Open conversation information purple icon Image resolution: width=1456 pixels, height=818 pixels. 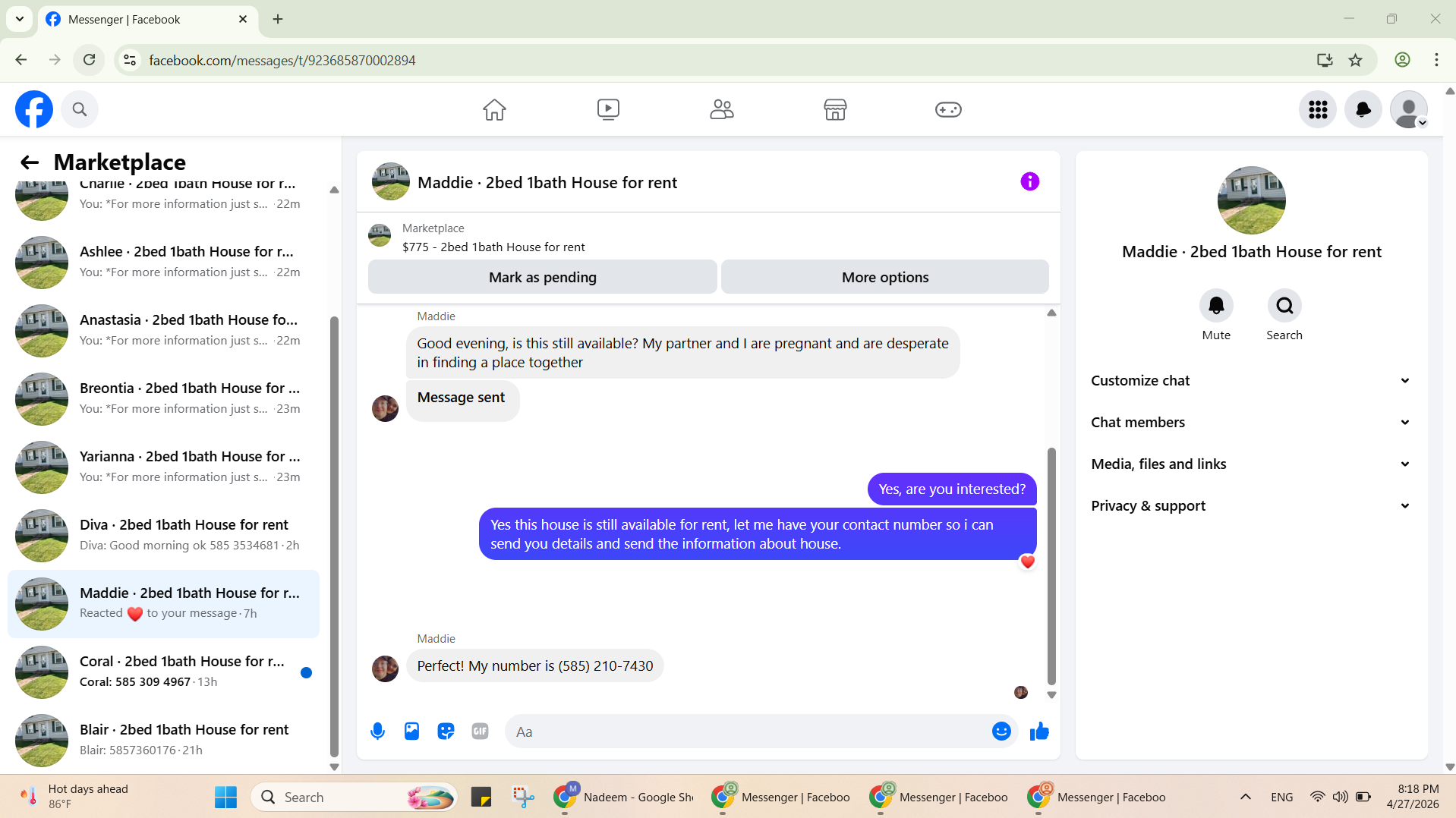click(x=1029, y=181)
